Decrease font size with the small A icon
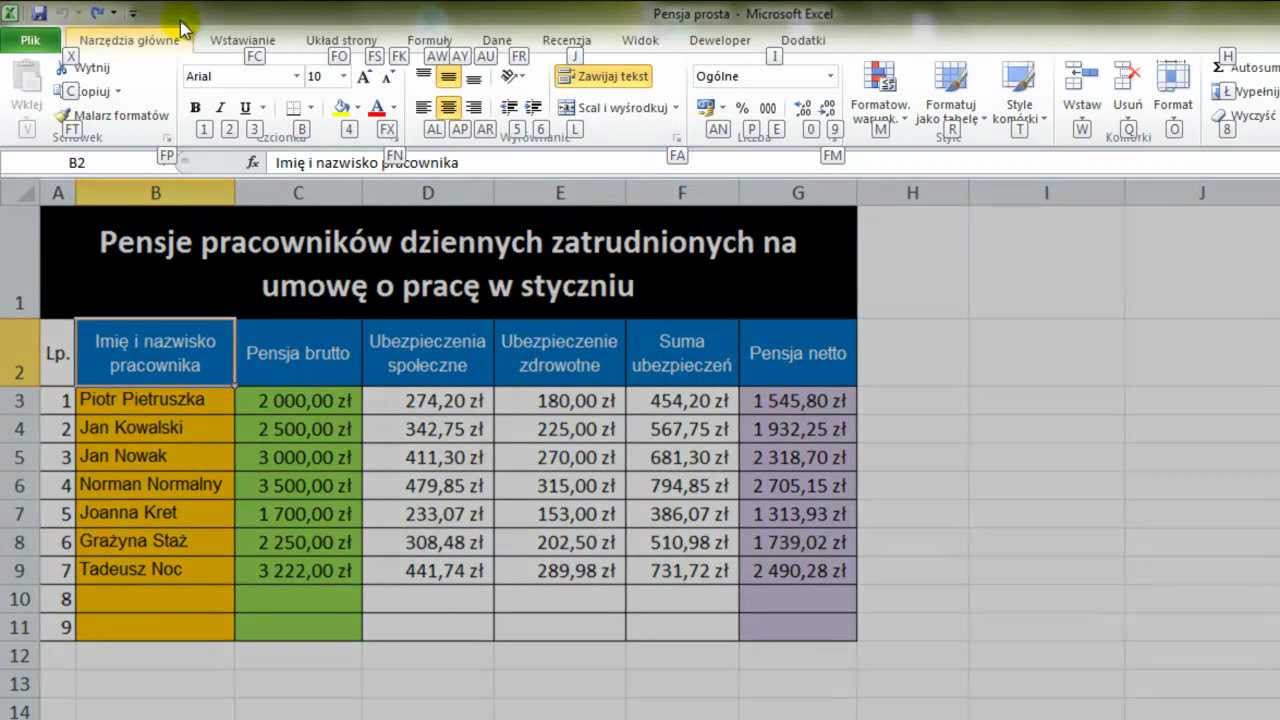 pyautogui.click(x=389, y=76)
